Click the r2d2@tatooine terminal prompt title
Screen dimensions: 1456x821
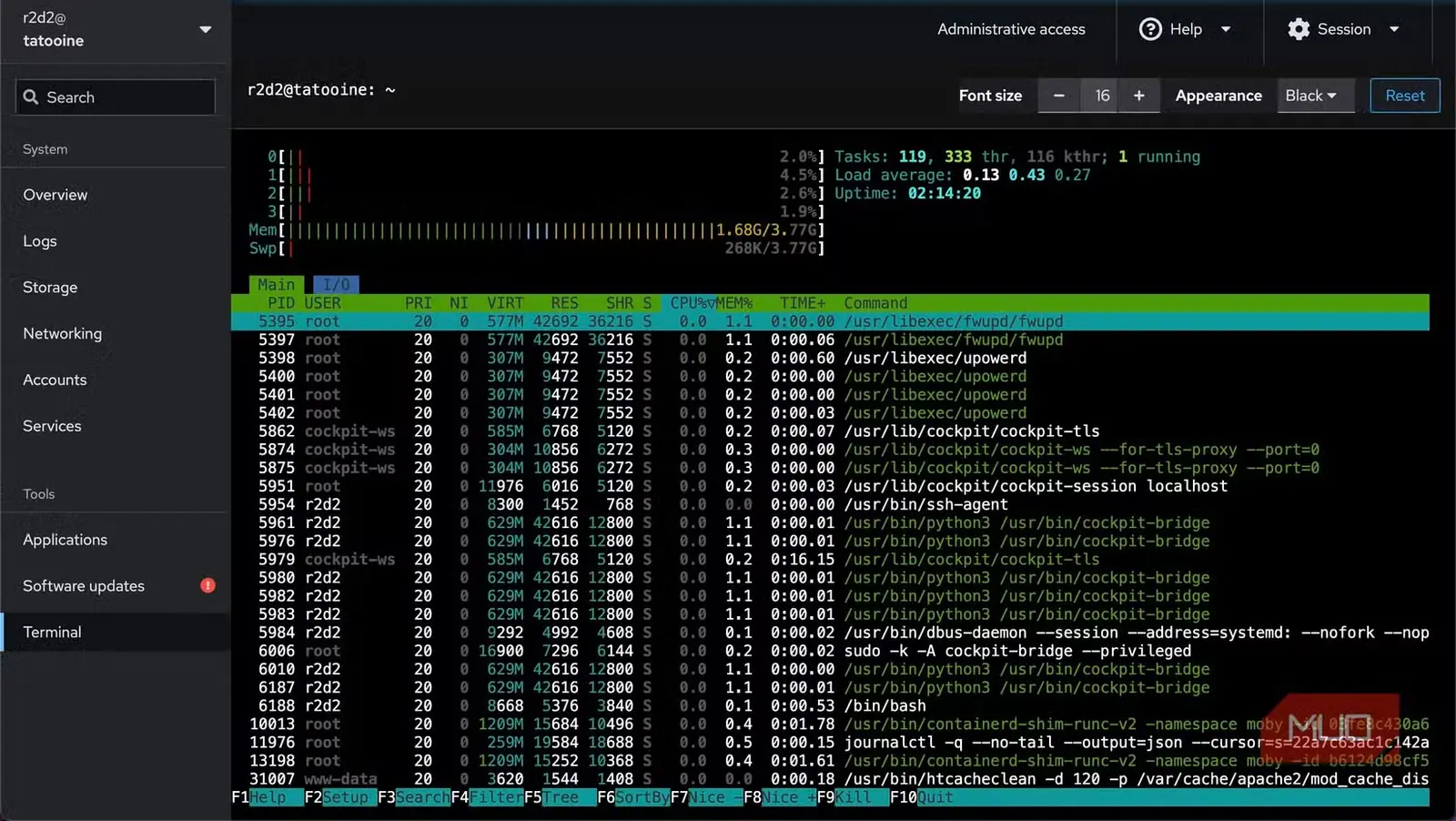coord(321,89)
